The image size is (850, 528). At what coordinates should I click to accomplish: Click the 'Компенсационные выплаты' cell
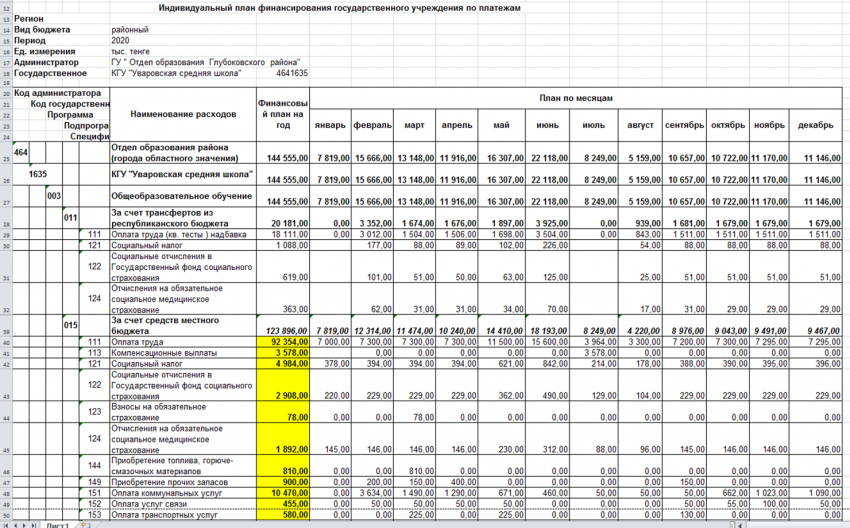click(183, 353)
